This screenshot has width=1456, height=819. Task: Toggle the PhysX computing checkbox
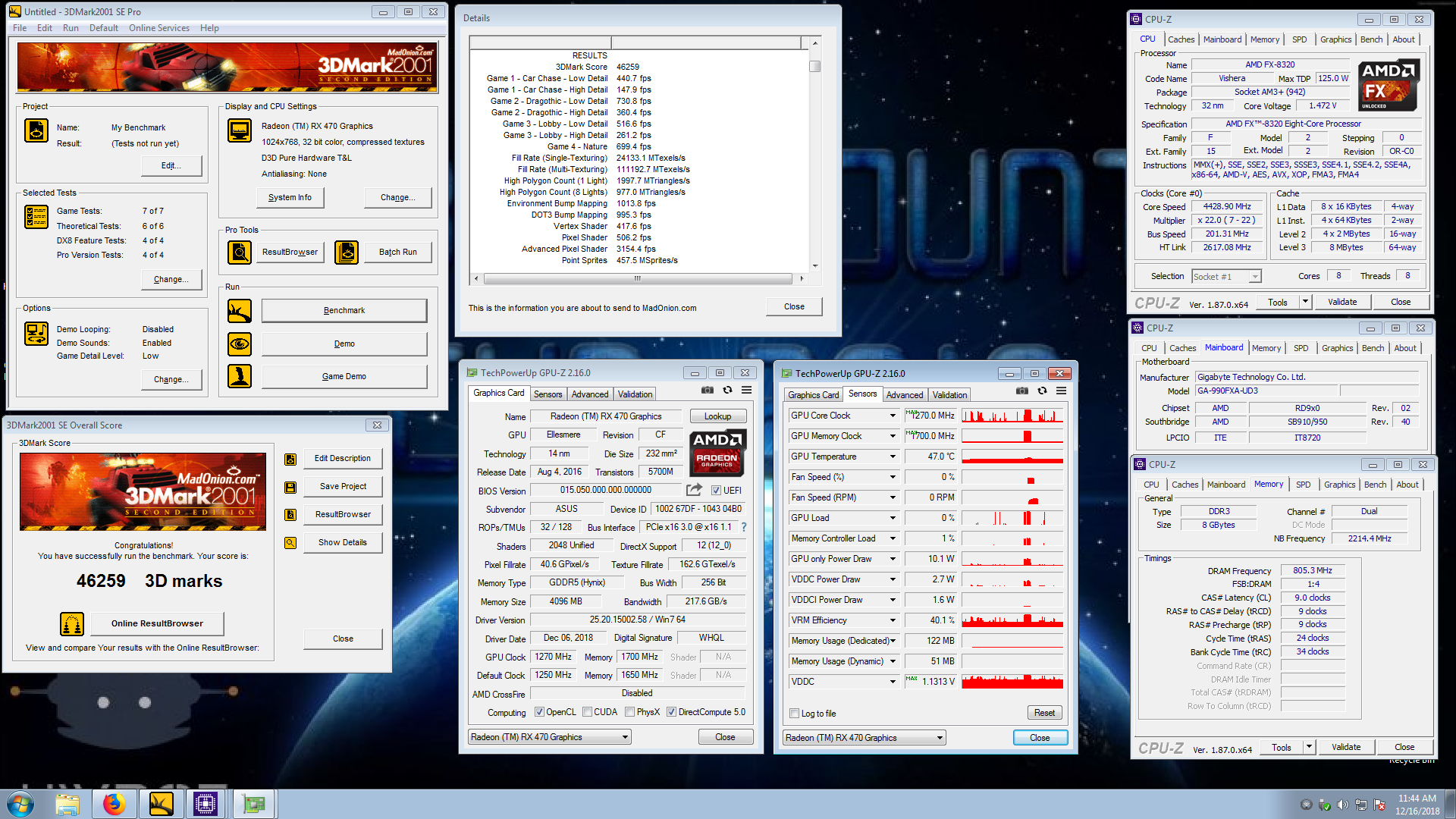629,712
